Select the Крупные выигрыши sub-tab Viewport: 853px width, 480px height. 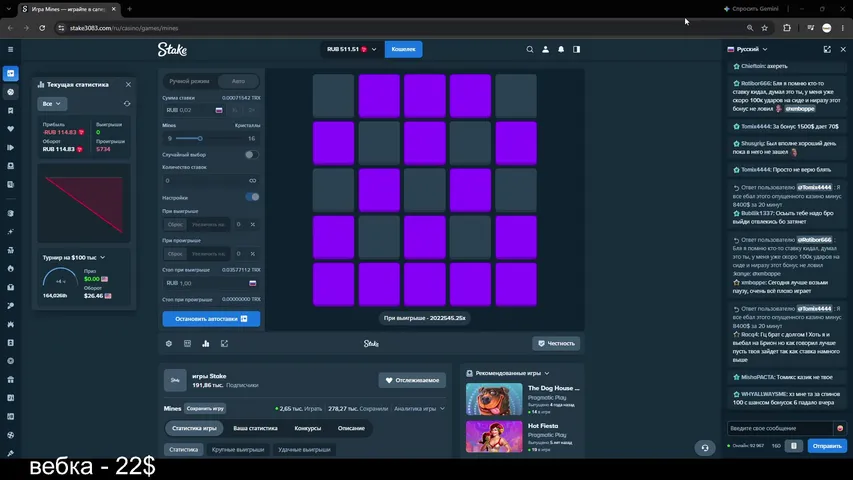238,450
